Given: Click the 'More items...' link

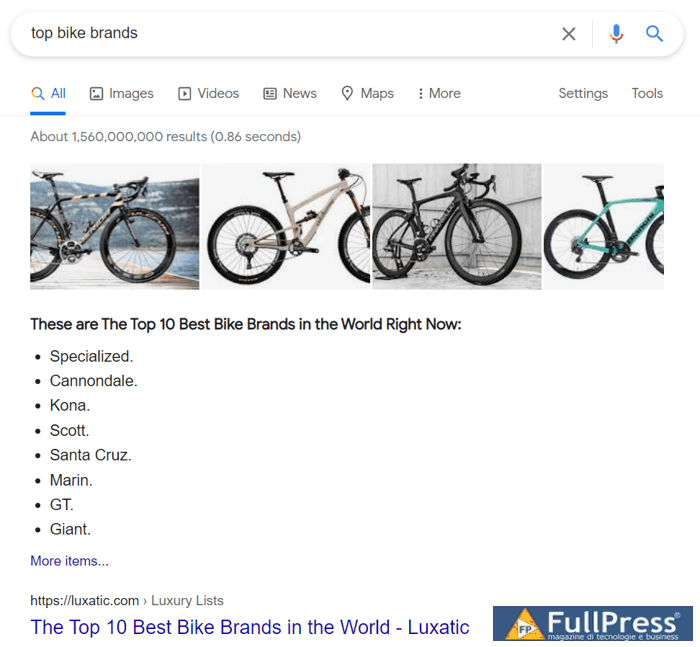Looking at the screenshot, I should click(69, 561).
